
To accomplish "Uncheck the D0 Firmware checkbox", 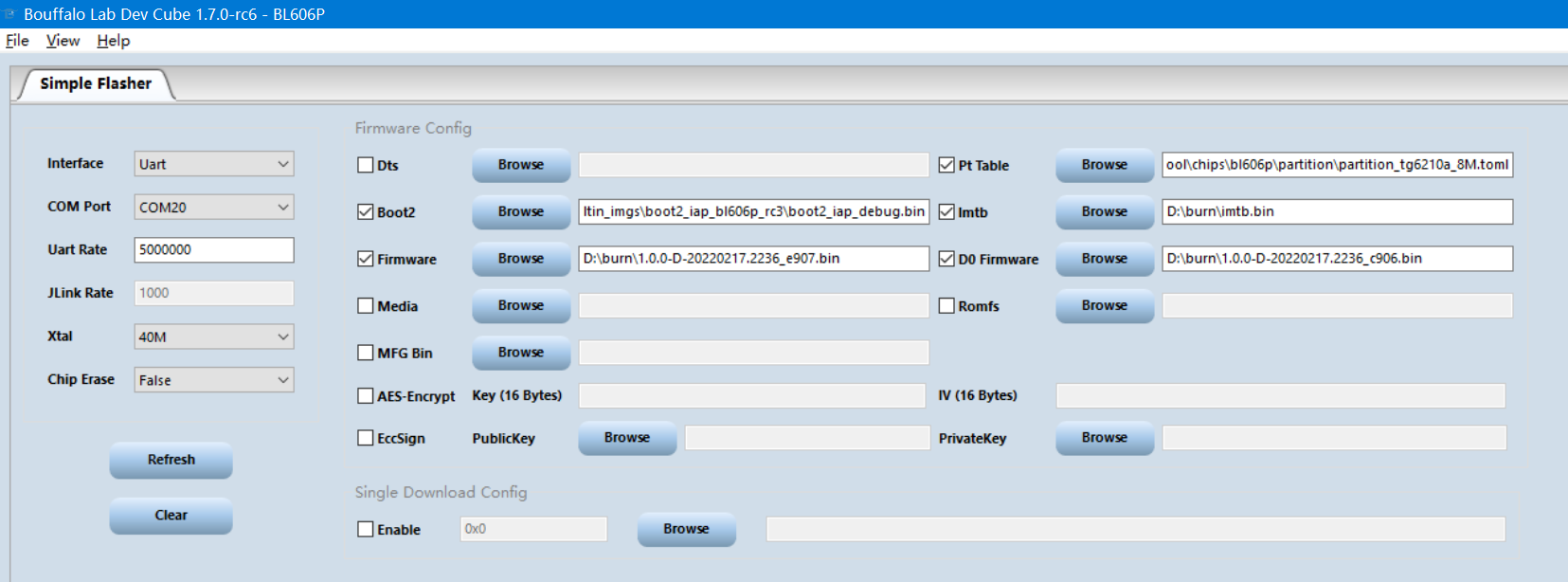I will click(x=946, y=259).
